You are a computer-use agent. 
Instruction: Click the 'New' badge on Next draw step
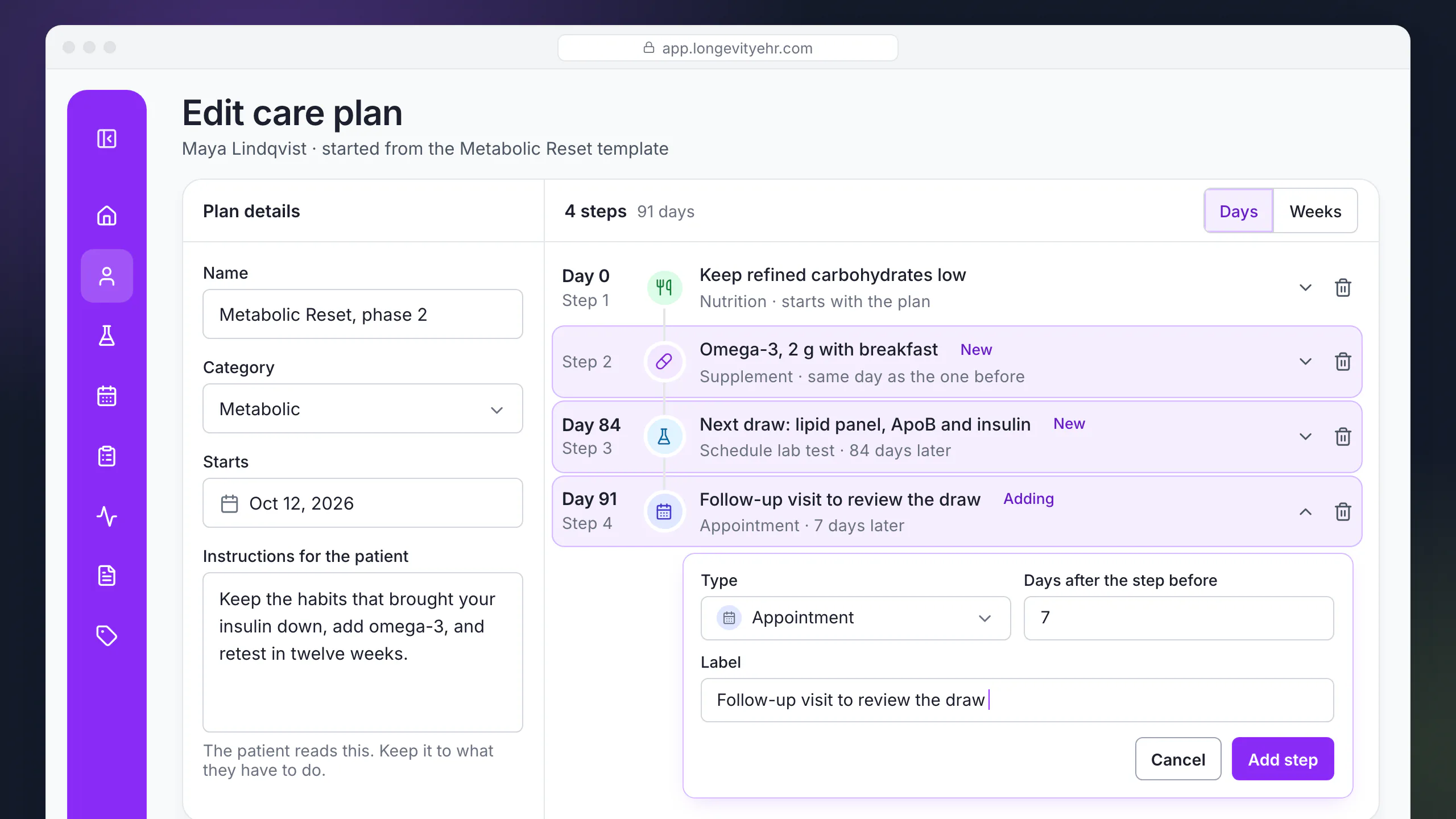pos(1069,424)
